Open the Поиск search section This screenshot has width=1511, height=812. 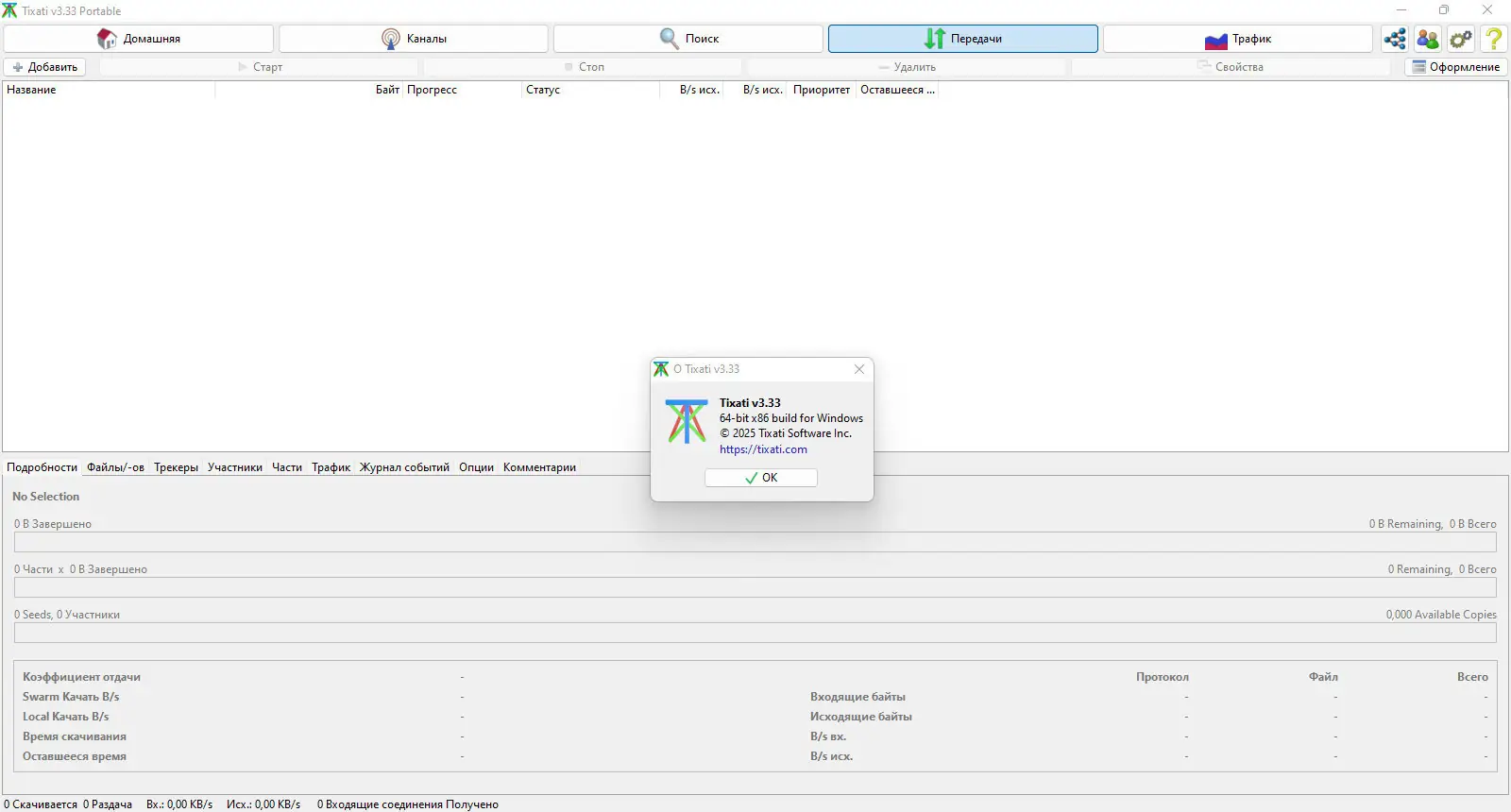[x=688, y=39]
